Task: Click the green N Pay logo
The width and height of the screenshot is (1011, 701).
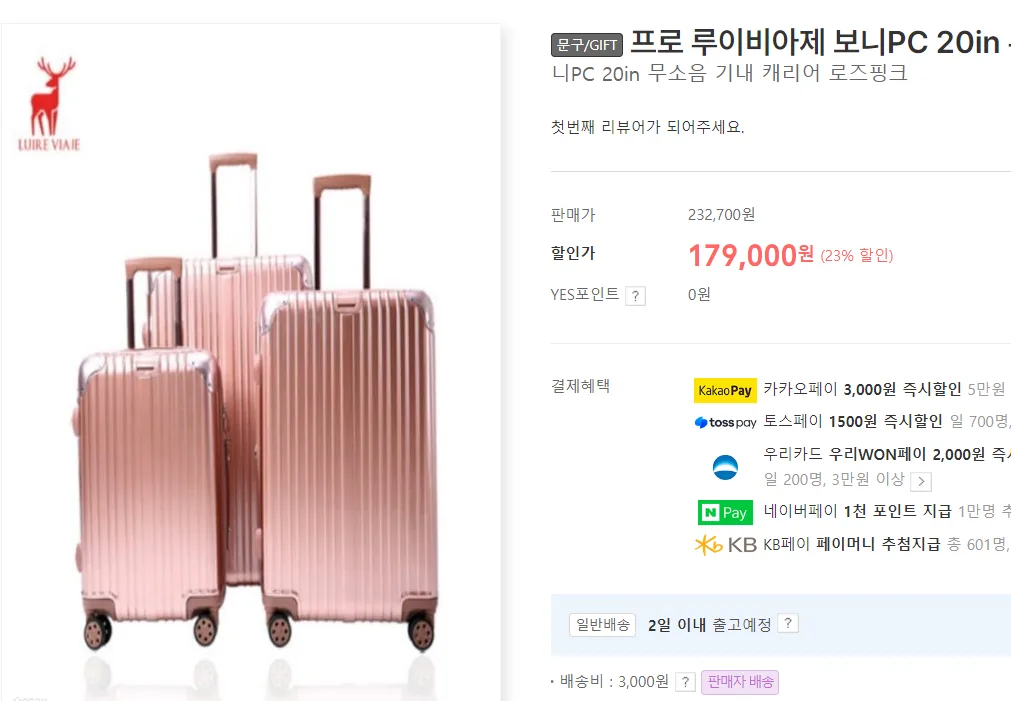Action: (x=725, y=513)
